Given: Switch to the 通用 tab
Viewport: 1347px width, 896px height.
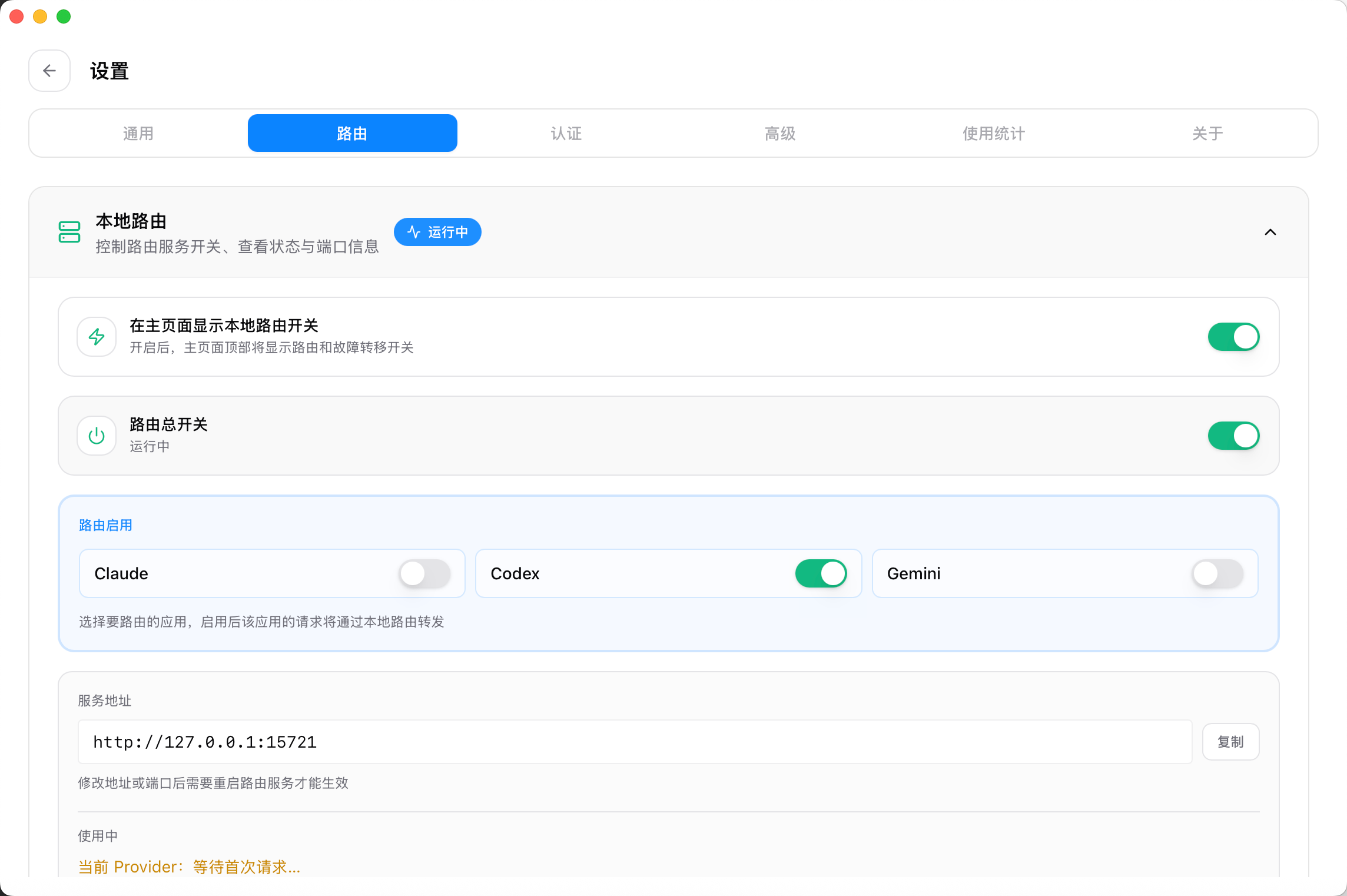Looking at the screenshot, I should [138, 134].
